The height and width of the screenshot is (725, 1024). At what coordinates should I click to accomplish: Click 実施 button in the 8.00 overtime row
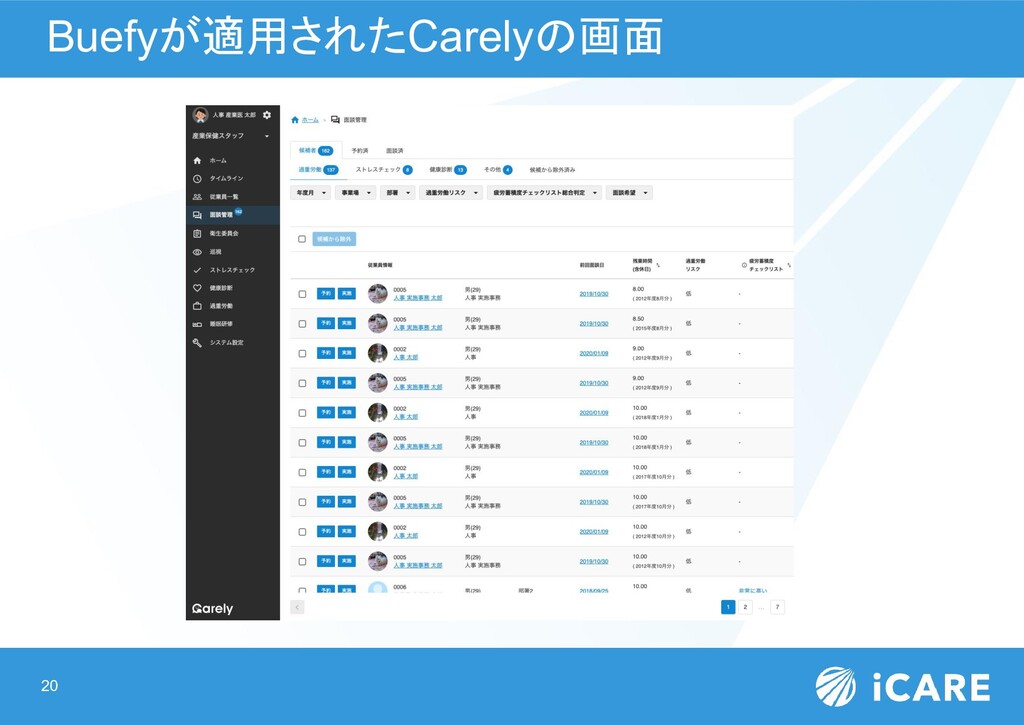pos(347,293)
